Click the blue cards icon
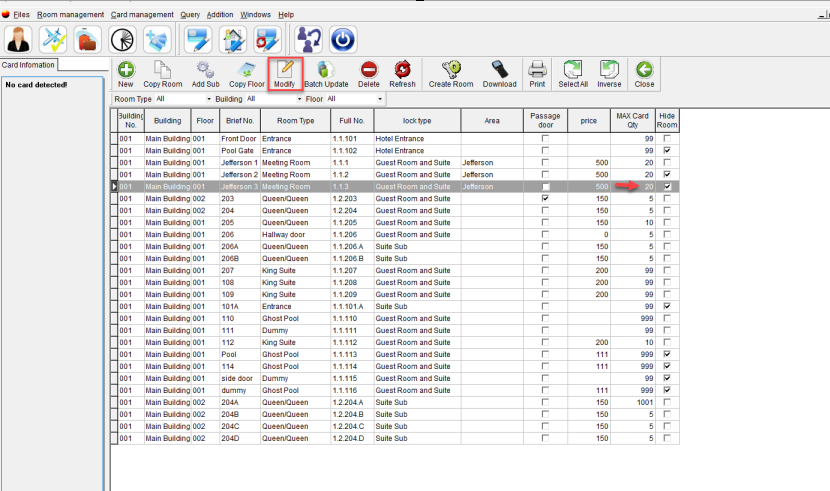Image resolution: width=830 pixels, height=491 pixels. [x=157, y=40]
